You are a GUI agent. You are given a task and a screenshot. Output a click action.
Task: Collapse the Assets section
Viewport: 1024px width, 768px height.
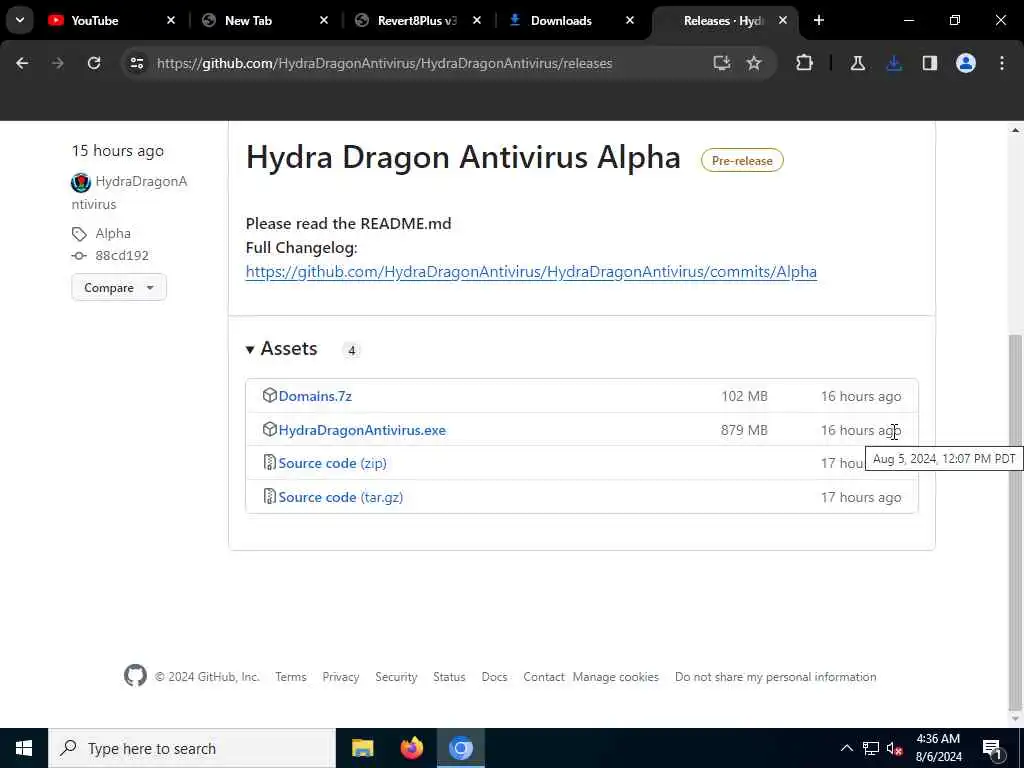coord(281,349)
